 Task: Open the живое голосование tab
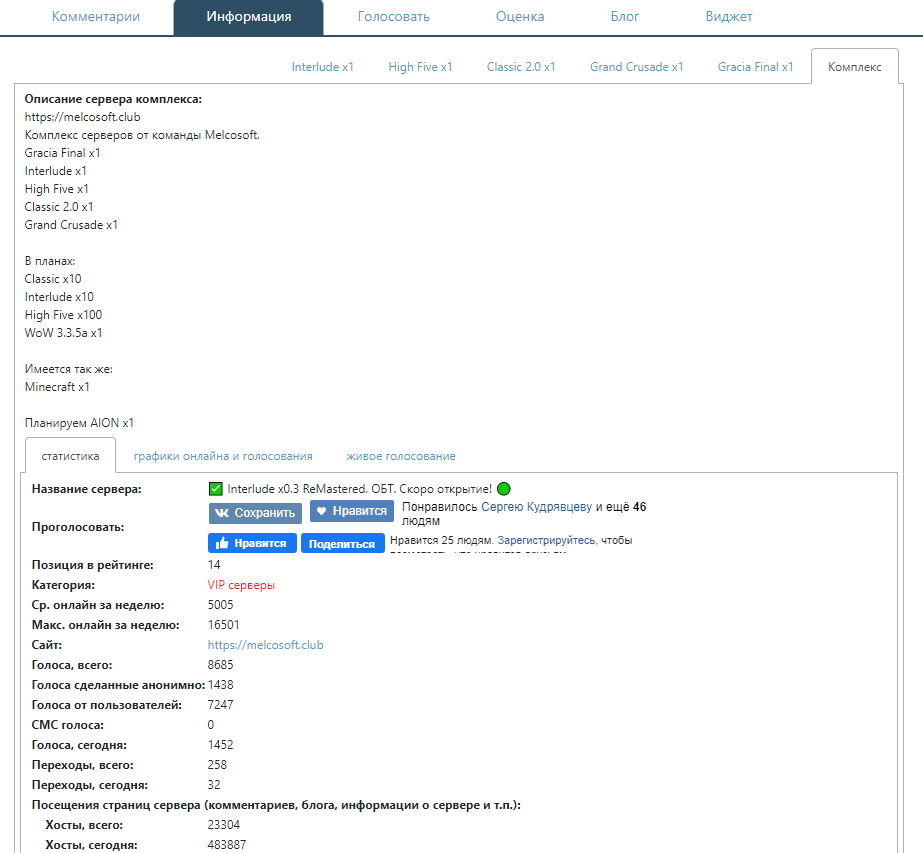(x=401, y=456)
